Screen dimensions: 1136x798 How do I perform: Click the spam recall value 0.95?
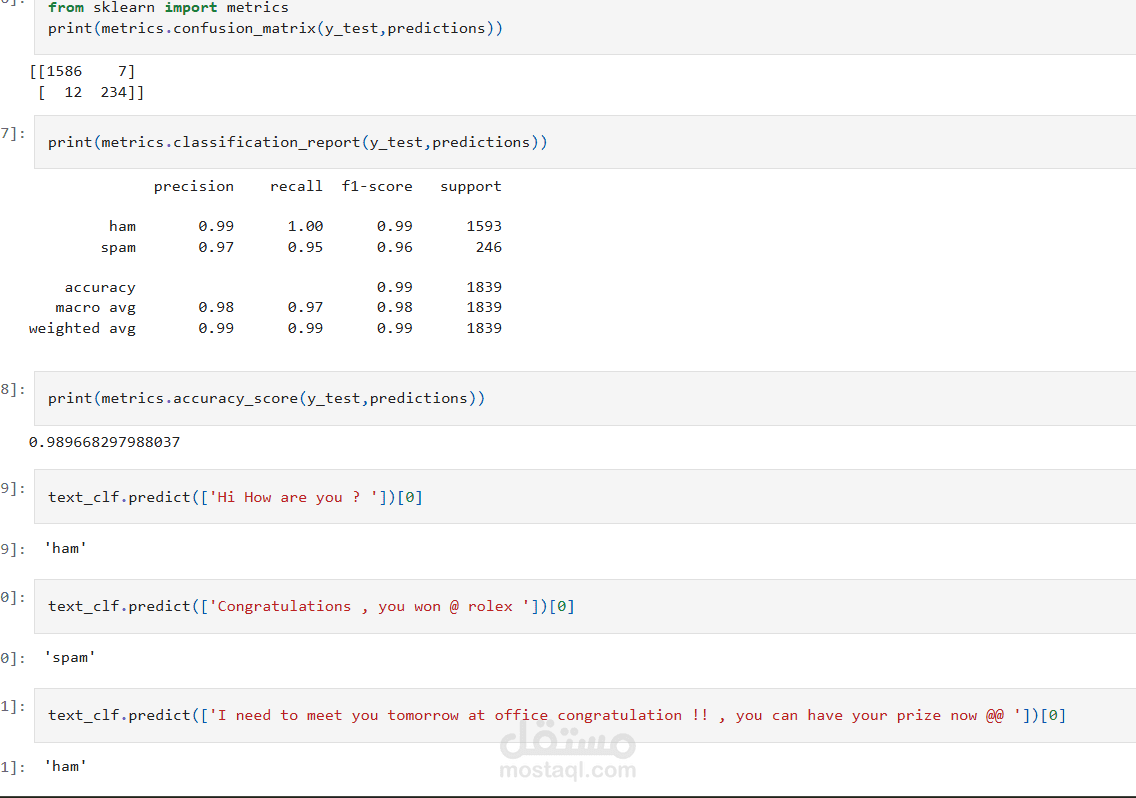[x=305, y=247]
